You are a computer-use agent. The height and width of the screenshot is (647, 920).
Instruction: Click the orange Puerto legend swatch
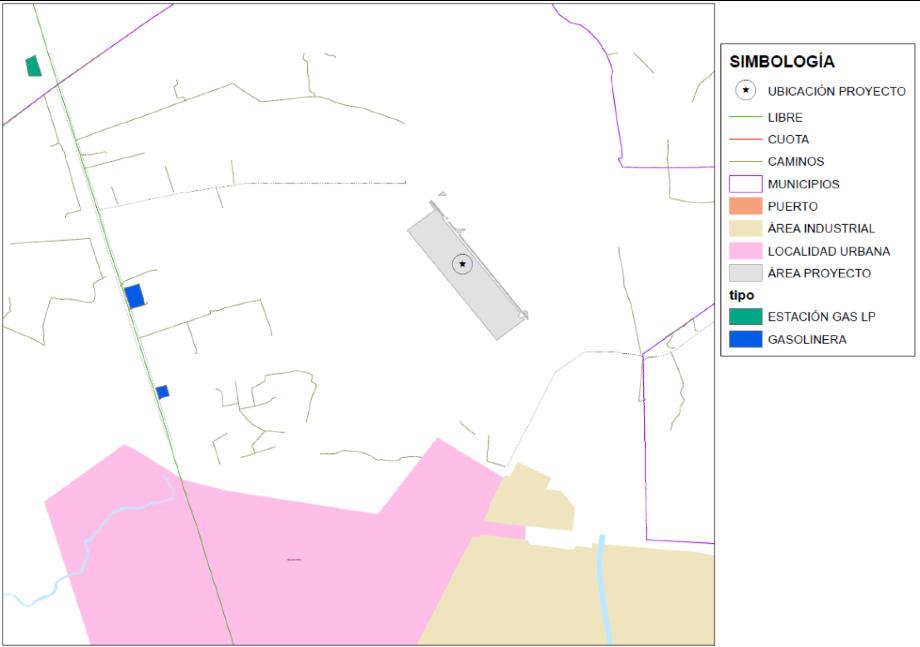coord(745,206)
